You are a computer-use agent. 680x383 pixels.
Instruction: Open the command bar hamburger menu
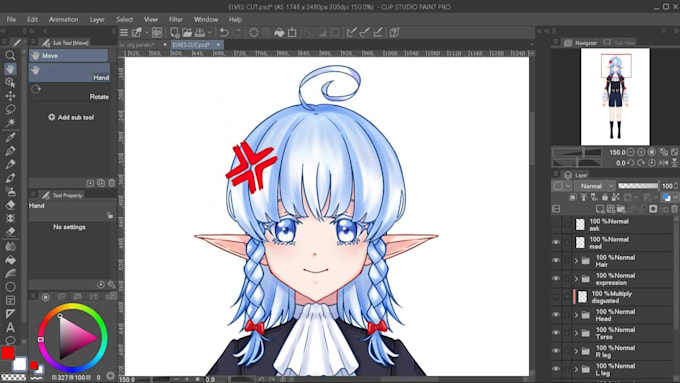point(124,33)
